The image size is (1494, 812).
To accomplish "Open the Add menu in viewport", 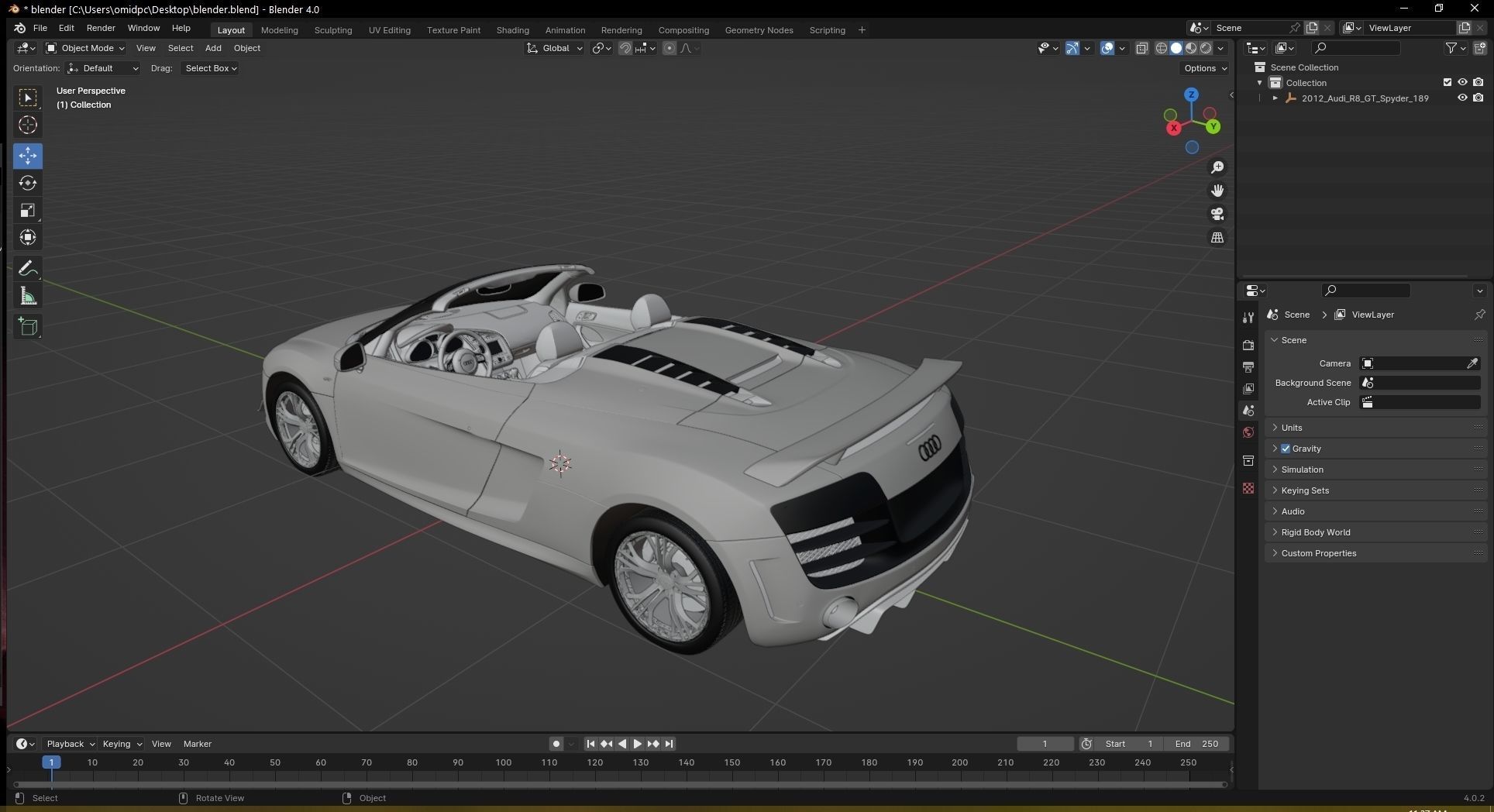I will pos(213,48).
